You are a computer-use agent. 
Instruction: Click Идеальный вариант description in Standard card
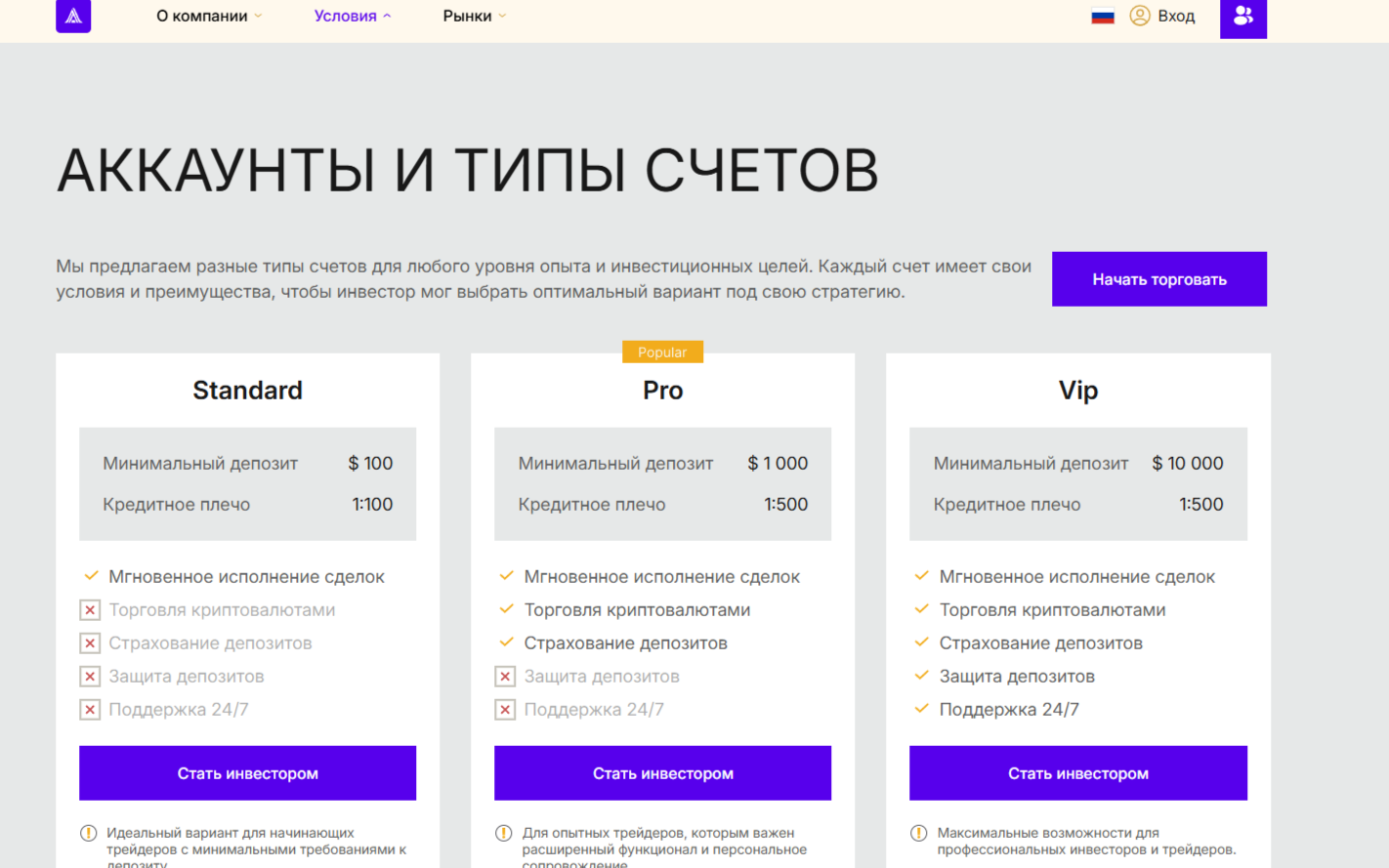(x=256, y=847)
